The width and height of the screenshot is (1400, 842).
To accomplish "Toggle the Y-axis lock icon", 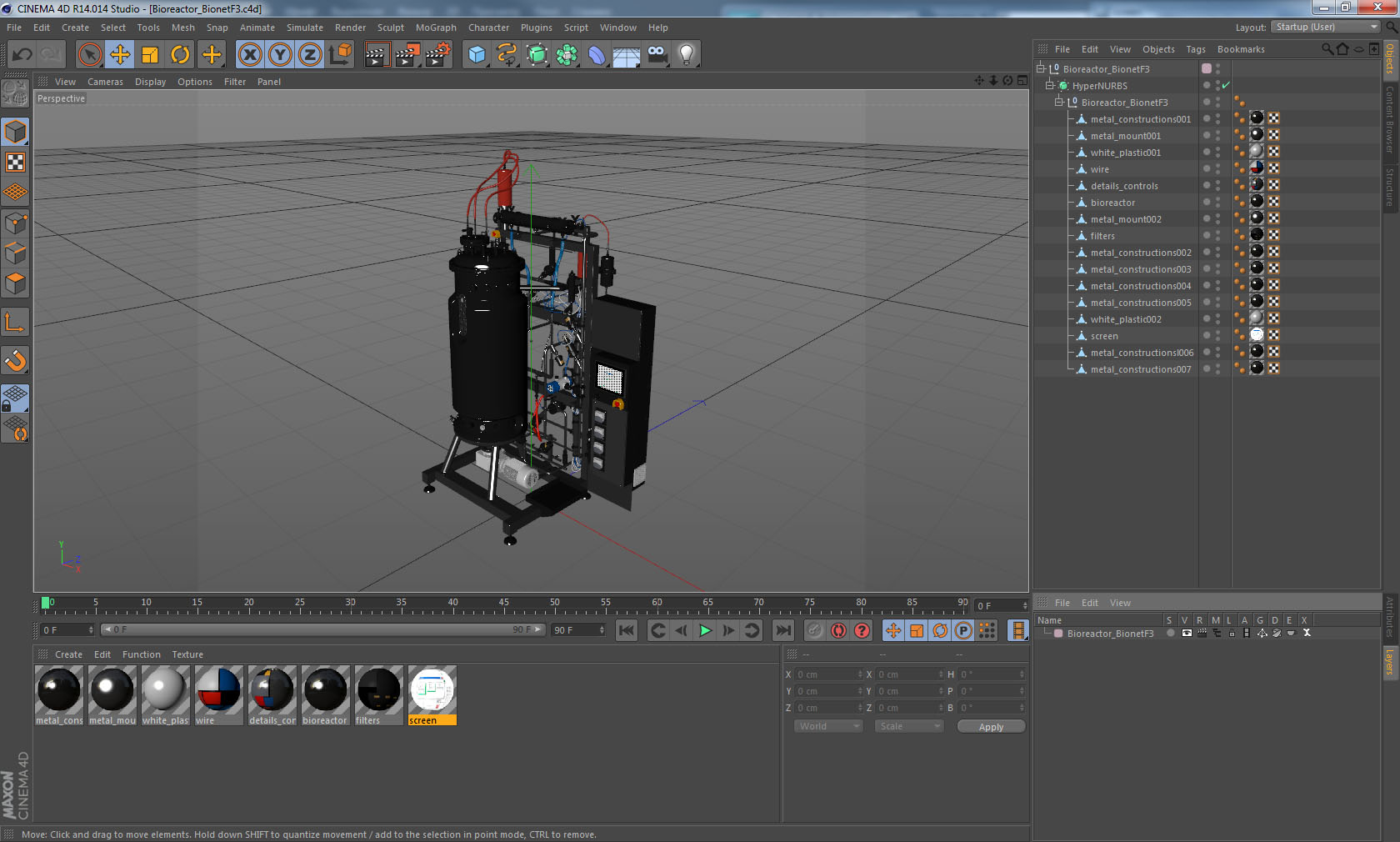I will click(x=280, y=55).
